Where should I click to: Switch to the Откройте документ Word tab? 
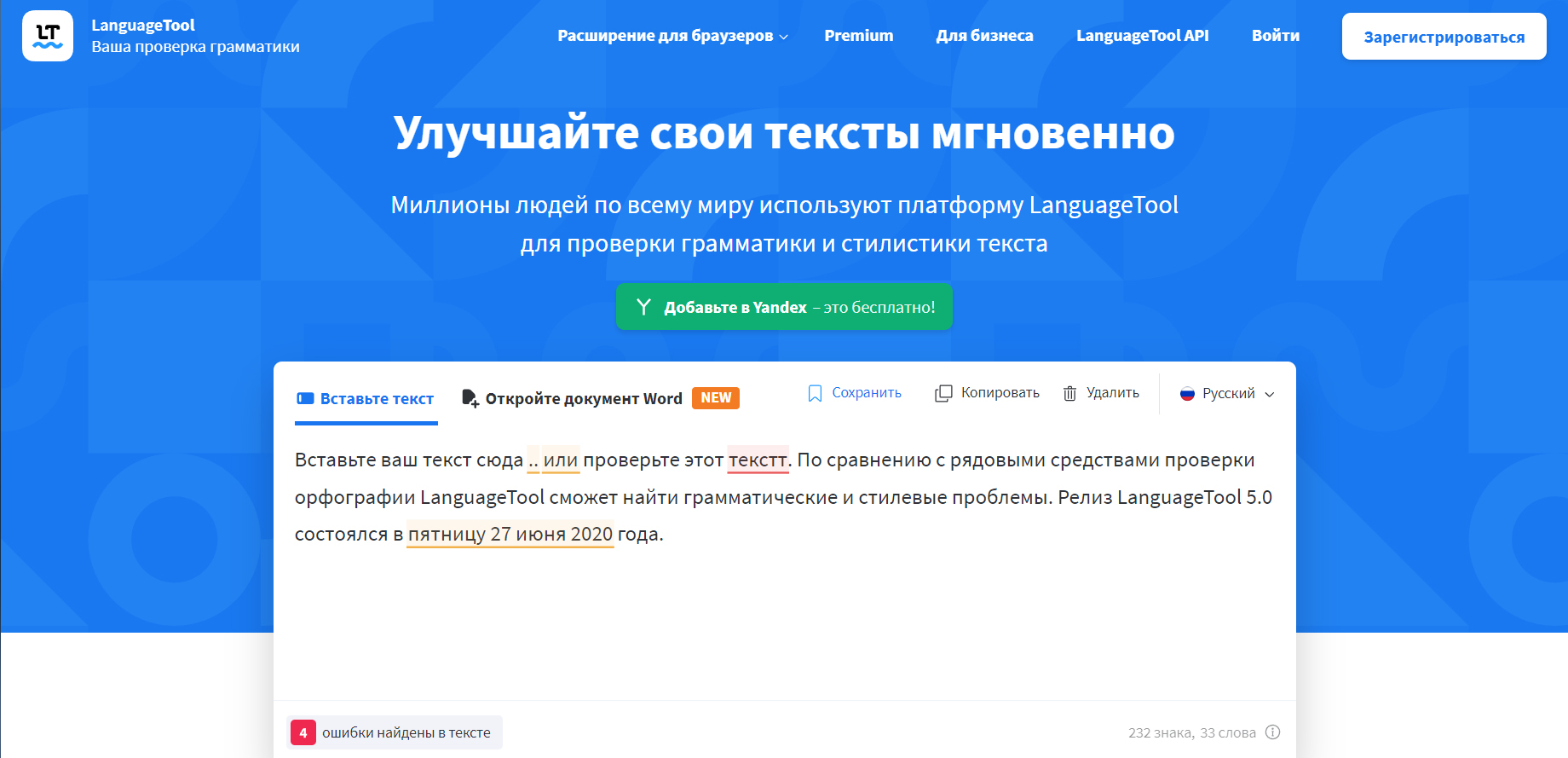tap(584, 398)
